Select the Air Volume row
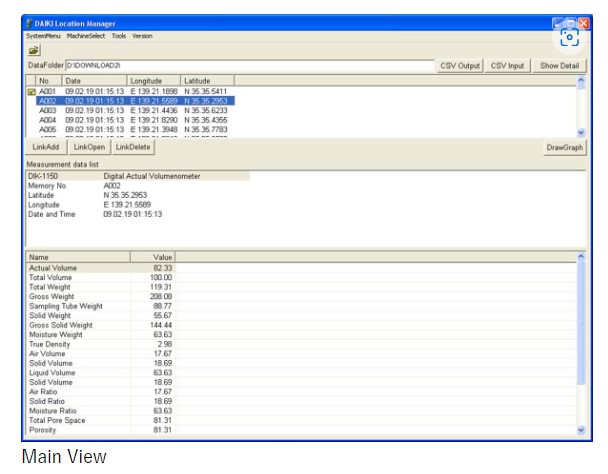 click(101, 353)
